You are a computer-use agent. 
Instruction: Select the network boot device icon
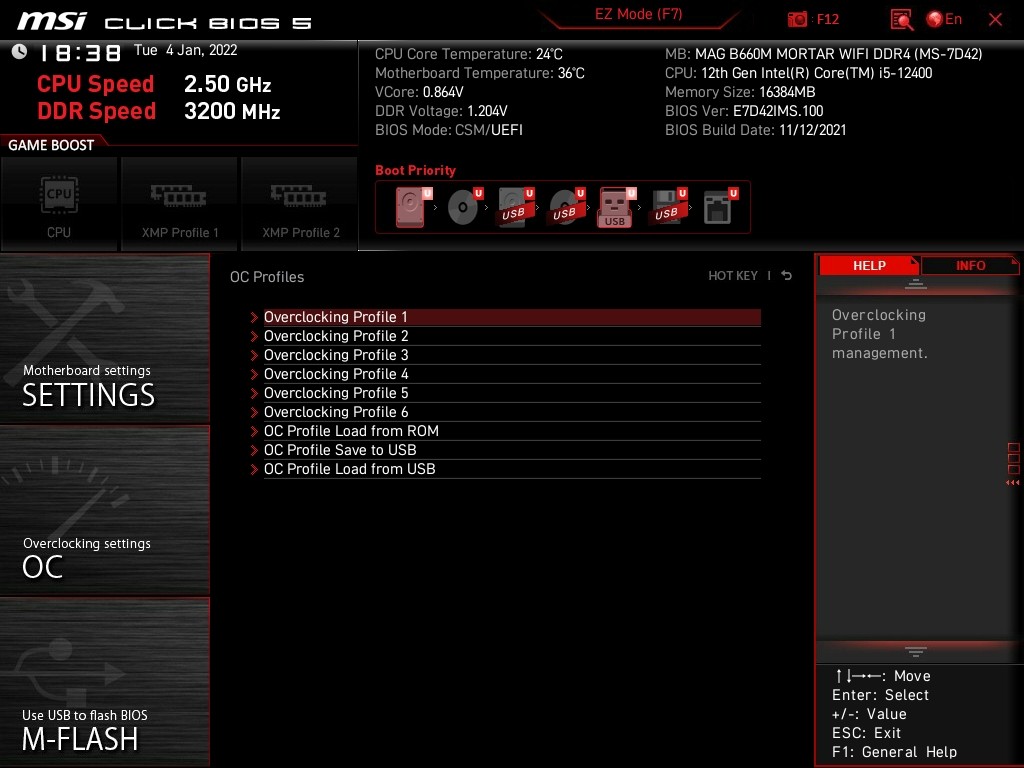coord(720,207)
